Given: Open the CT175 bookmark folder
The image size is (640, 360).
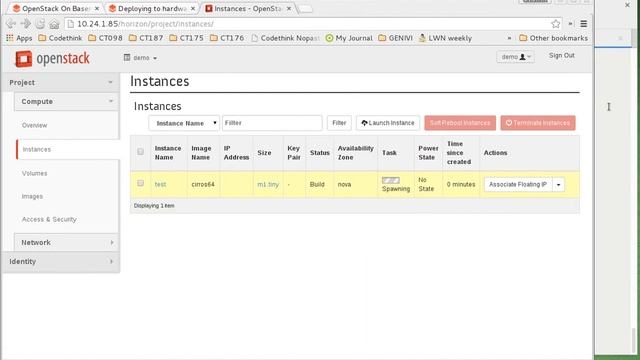Looking at the screenshot, I should 187,38.
